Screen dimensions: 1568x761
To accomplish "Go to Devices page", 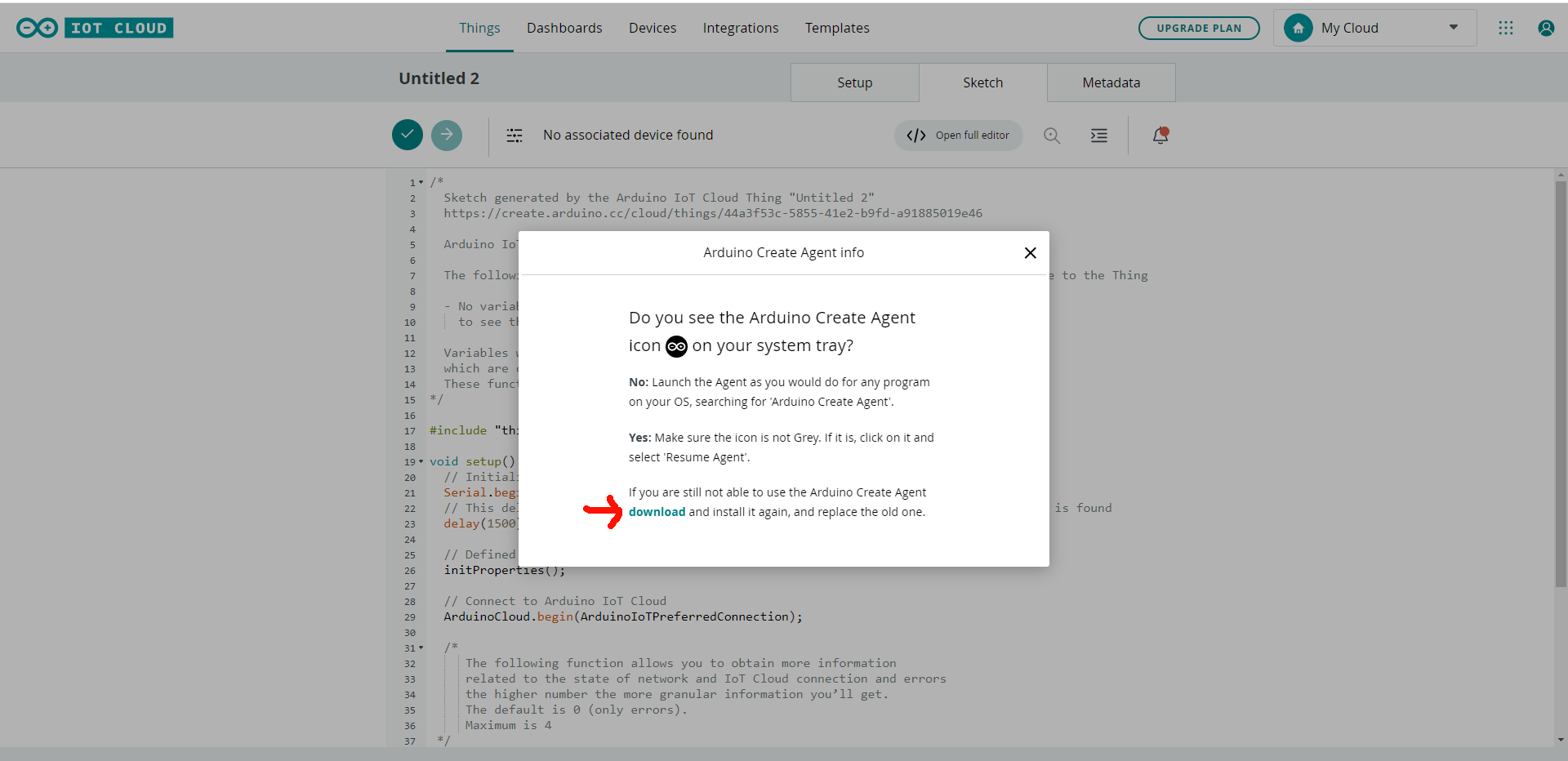I will [653, 28].
